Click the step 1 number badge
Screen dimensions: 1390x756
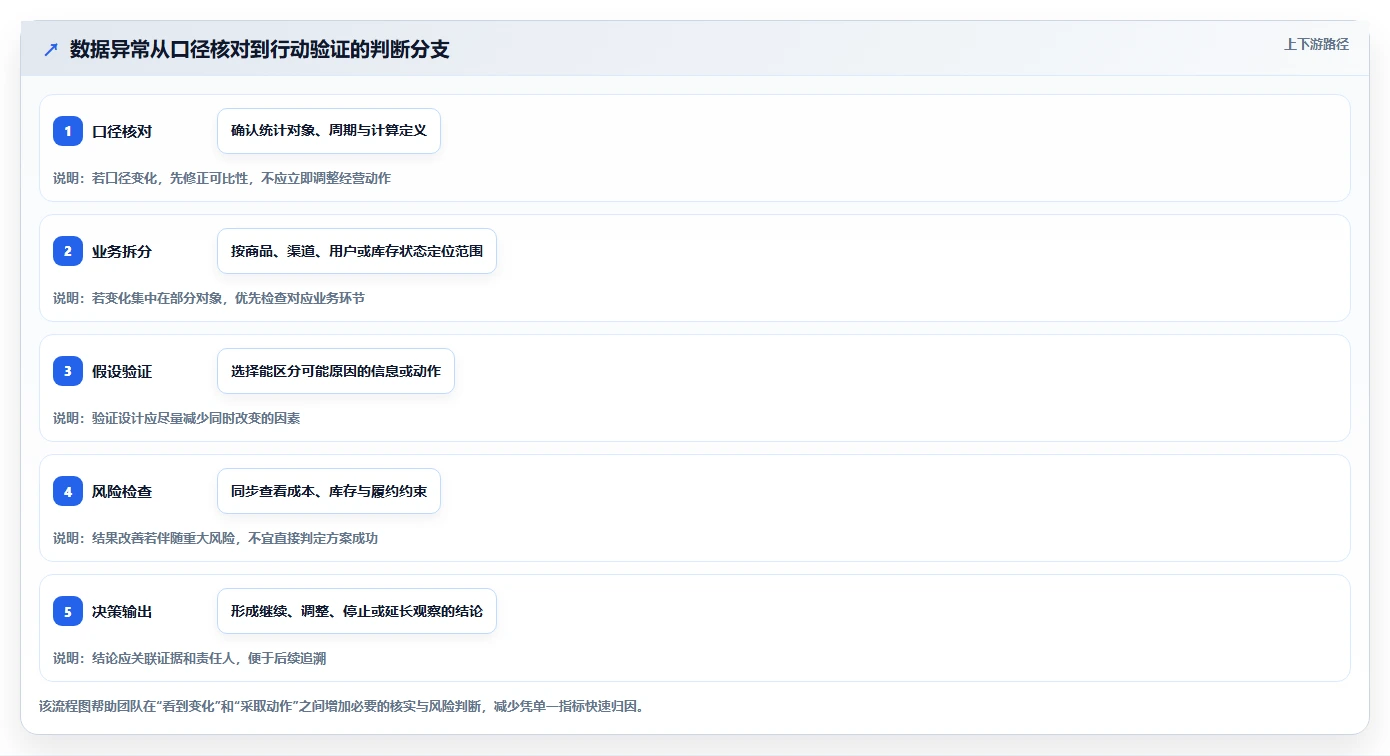click(68, 131)
